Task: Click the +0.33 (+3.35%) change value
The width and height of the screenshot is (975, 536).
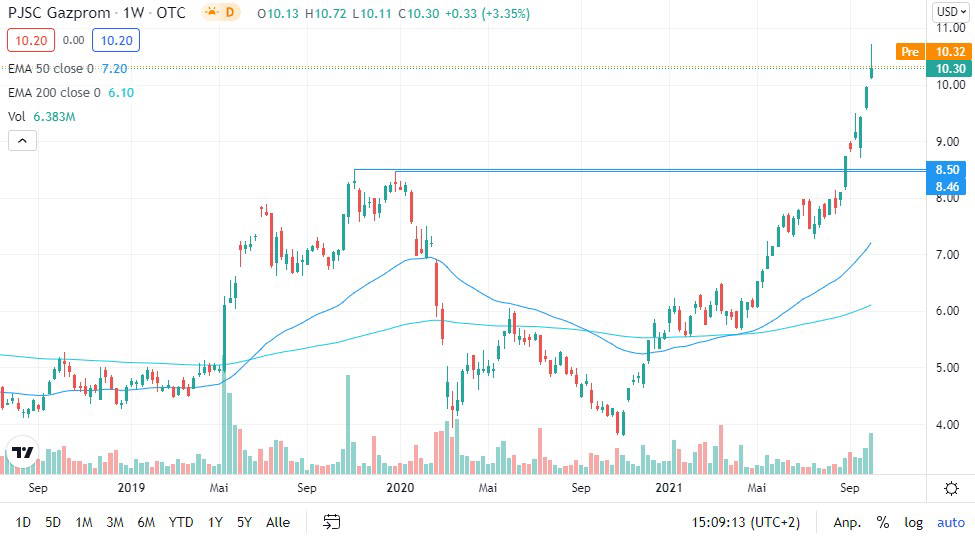Action: [488, 13]
